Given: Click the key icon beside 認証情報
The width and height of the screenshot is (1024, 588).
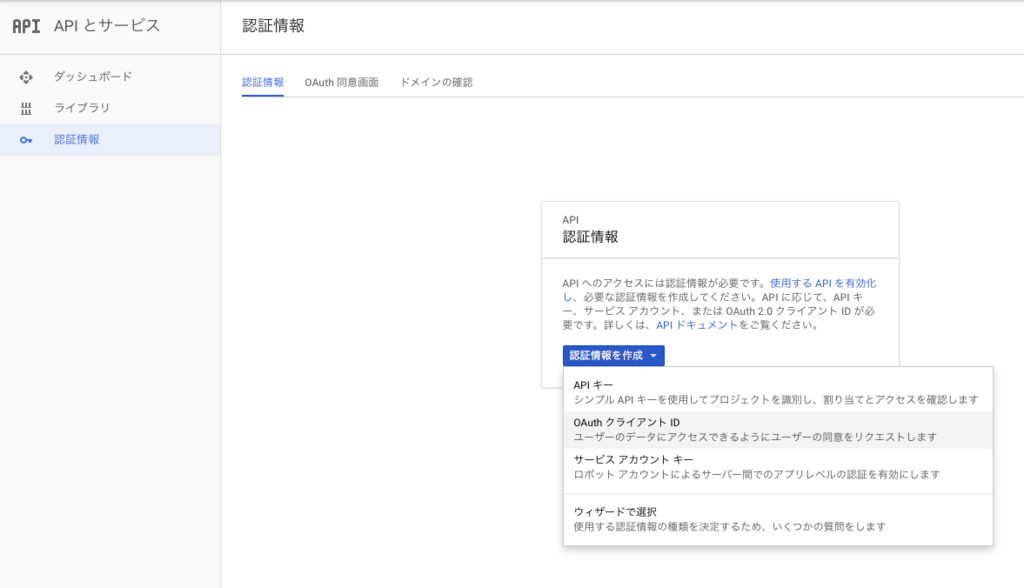Looking at the screenshot, I should pos(26,140).
